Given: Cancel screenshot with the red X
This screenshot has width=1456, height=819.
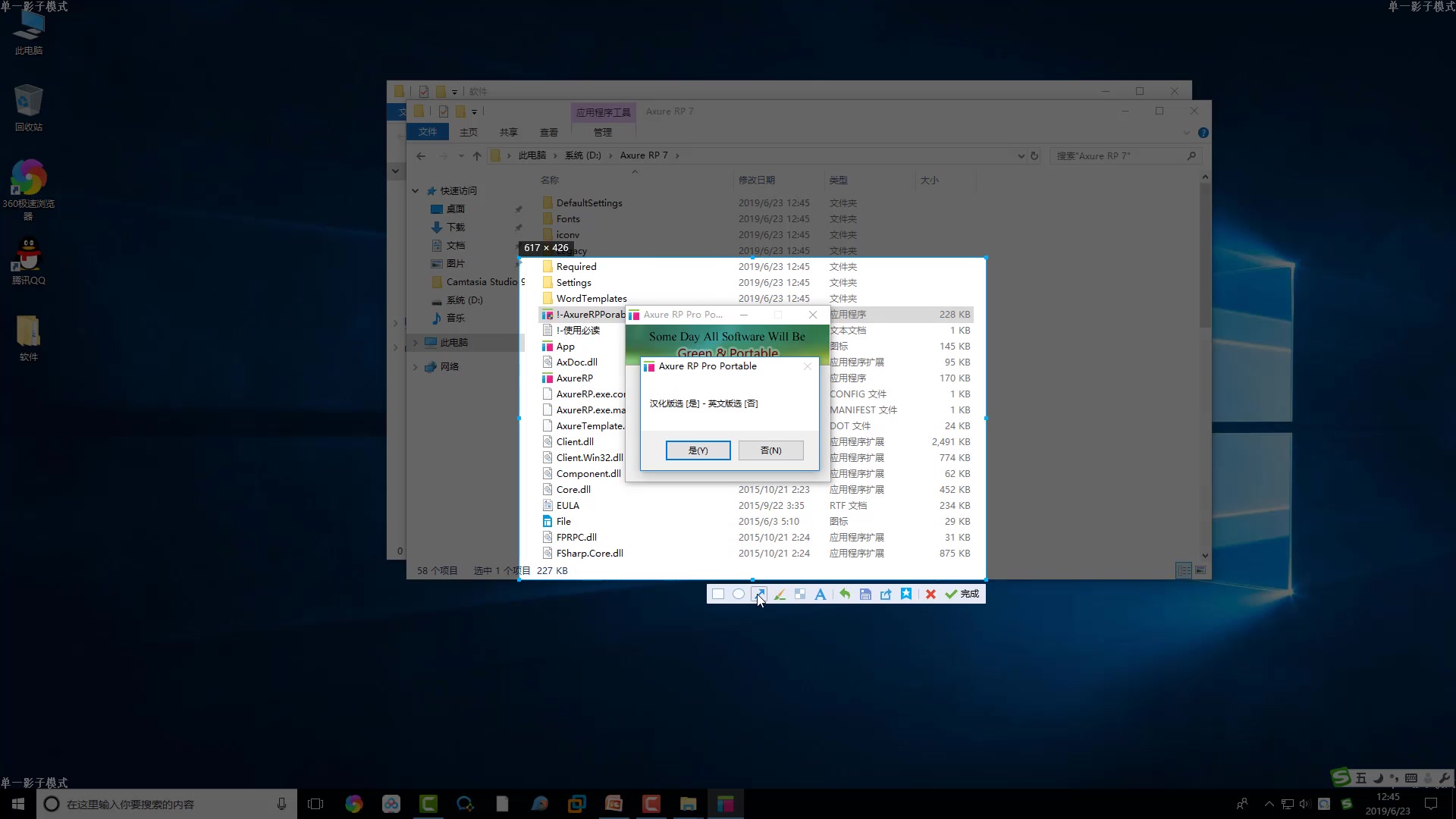Looking at the screenshot, I should (930, 595).
